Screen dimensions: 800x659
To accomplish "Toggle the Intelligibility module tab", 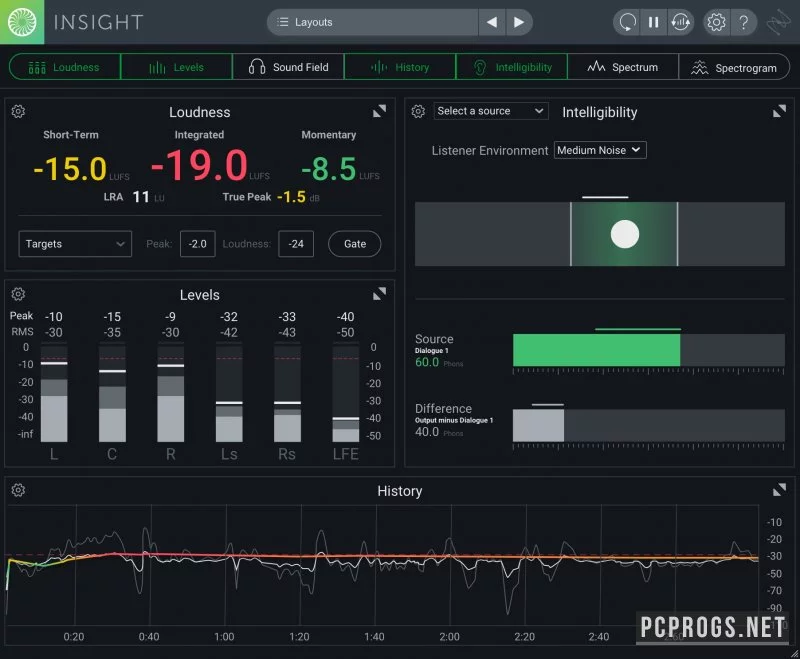I will [x=512, y=67].
